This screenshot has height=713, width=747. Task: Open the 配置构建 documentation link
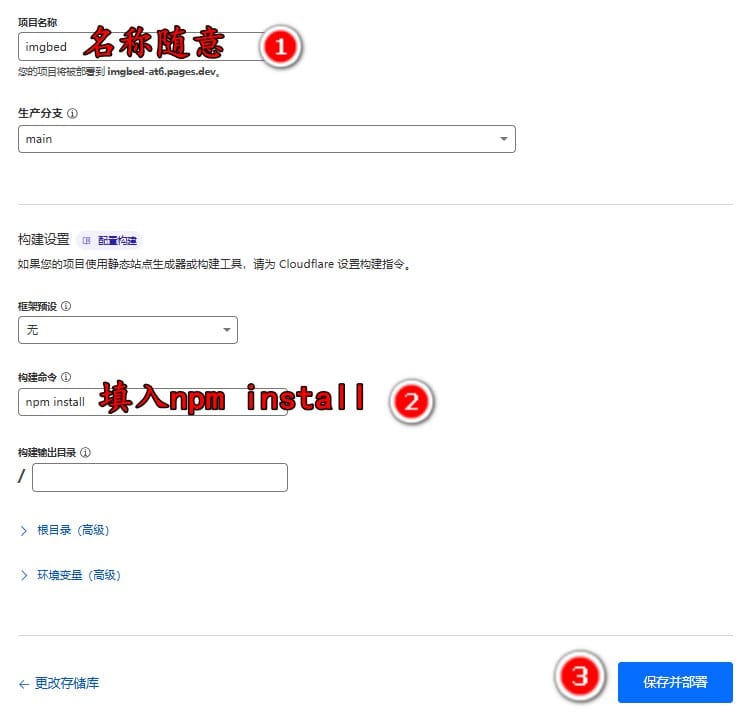pos(117,241)
